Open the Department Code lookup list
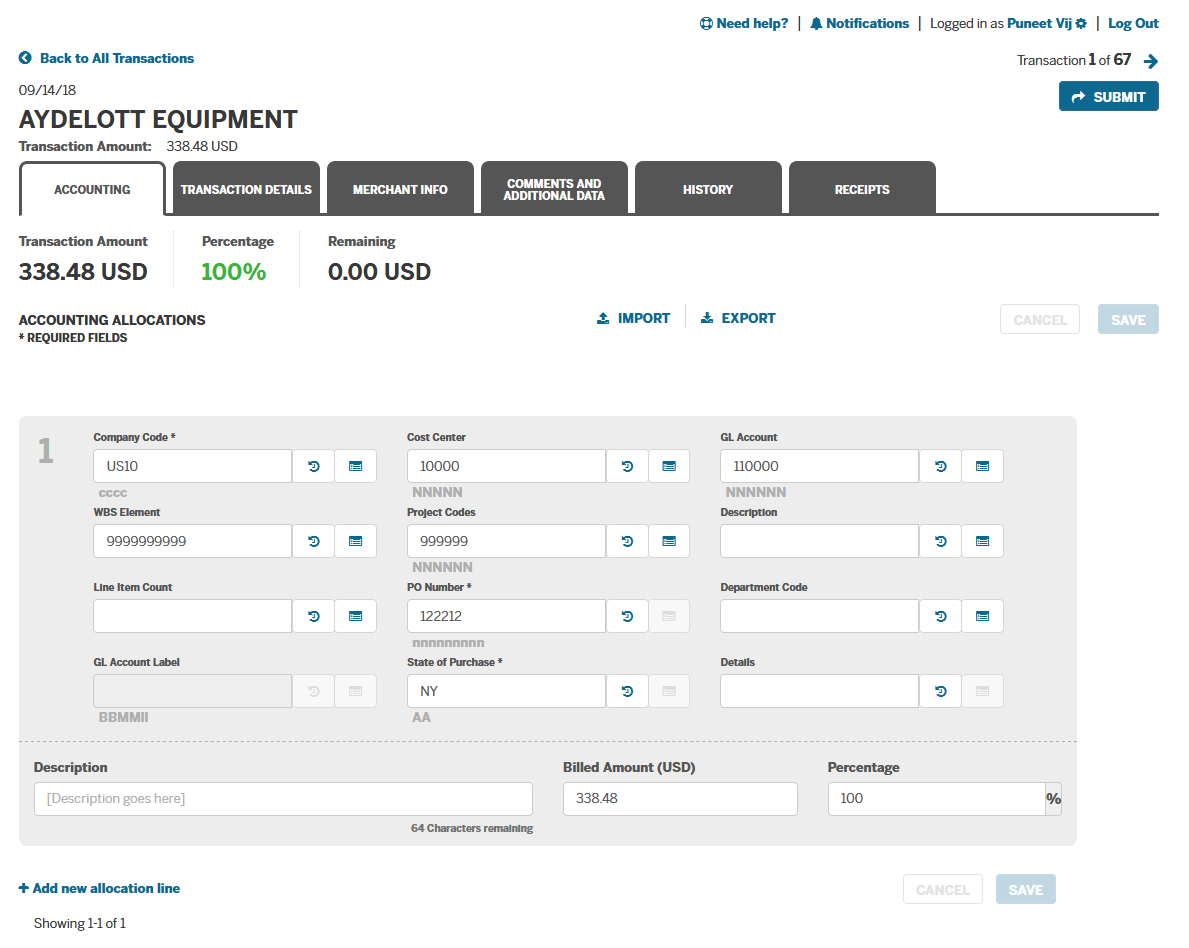The image size is (1189, 948). click(x=983, y=617)
